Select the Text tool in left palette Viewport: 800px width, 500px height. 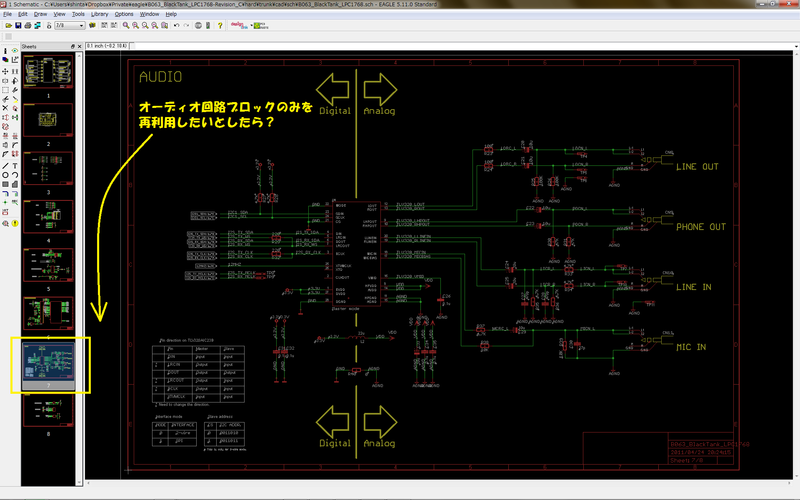[x=15, y=166]
